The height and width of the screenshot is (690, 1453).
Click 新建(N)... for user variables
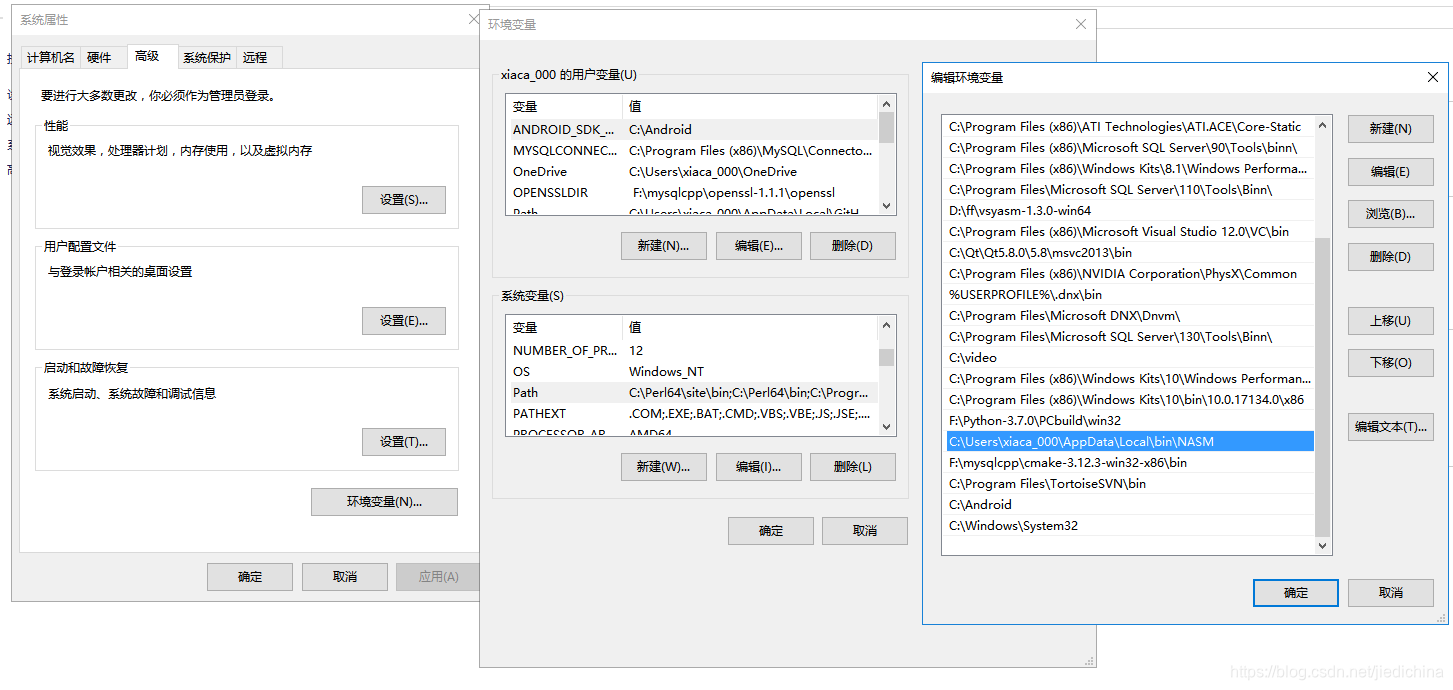[x=664, y=246]
